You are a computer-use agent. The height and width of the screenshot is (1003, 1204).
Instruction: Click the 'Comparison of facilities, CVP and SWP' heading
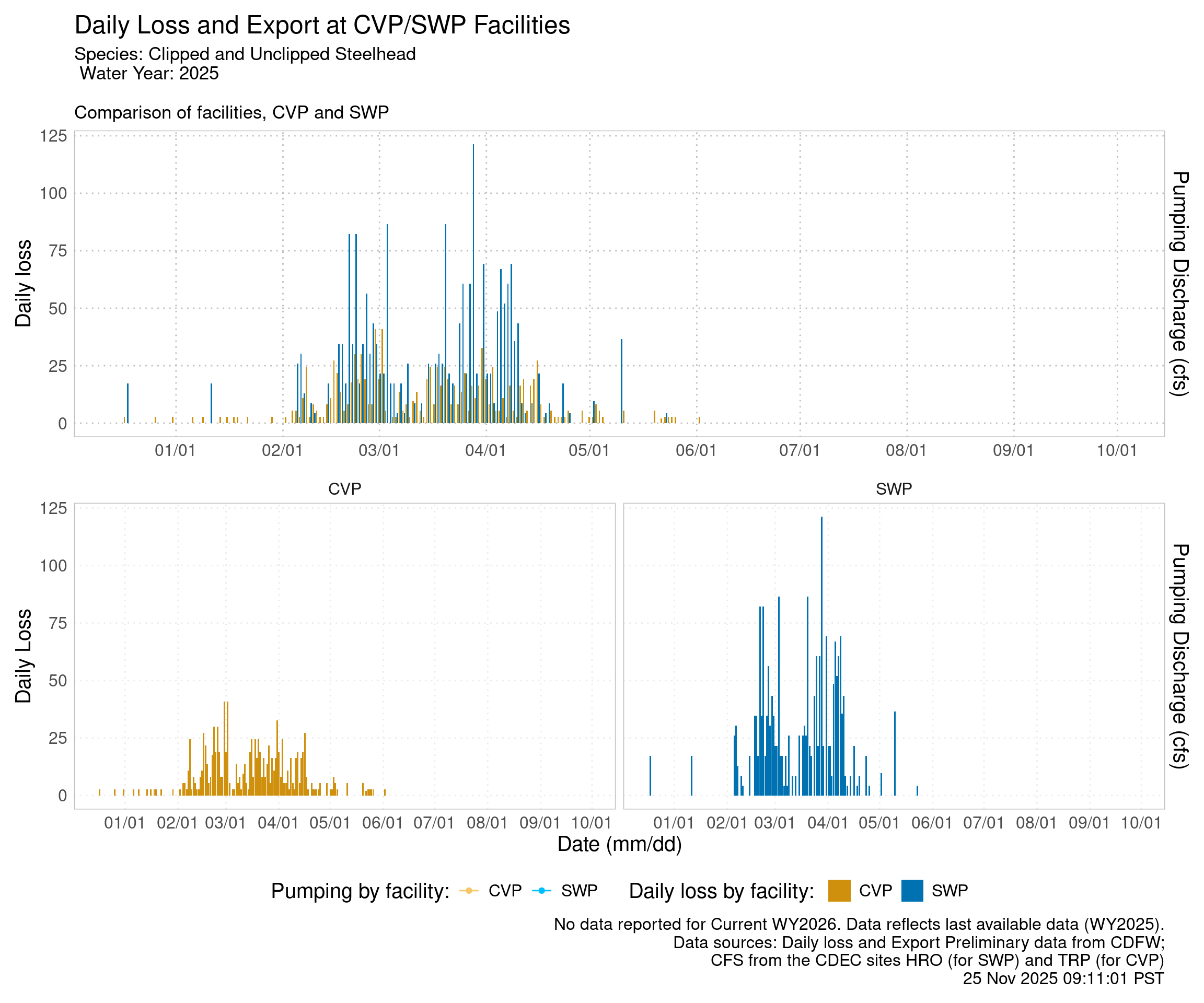pyautogui.click(x=231, y=112)
